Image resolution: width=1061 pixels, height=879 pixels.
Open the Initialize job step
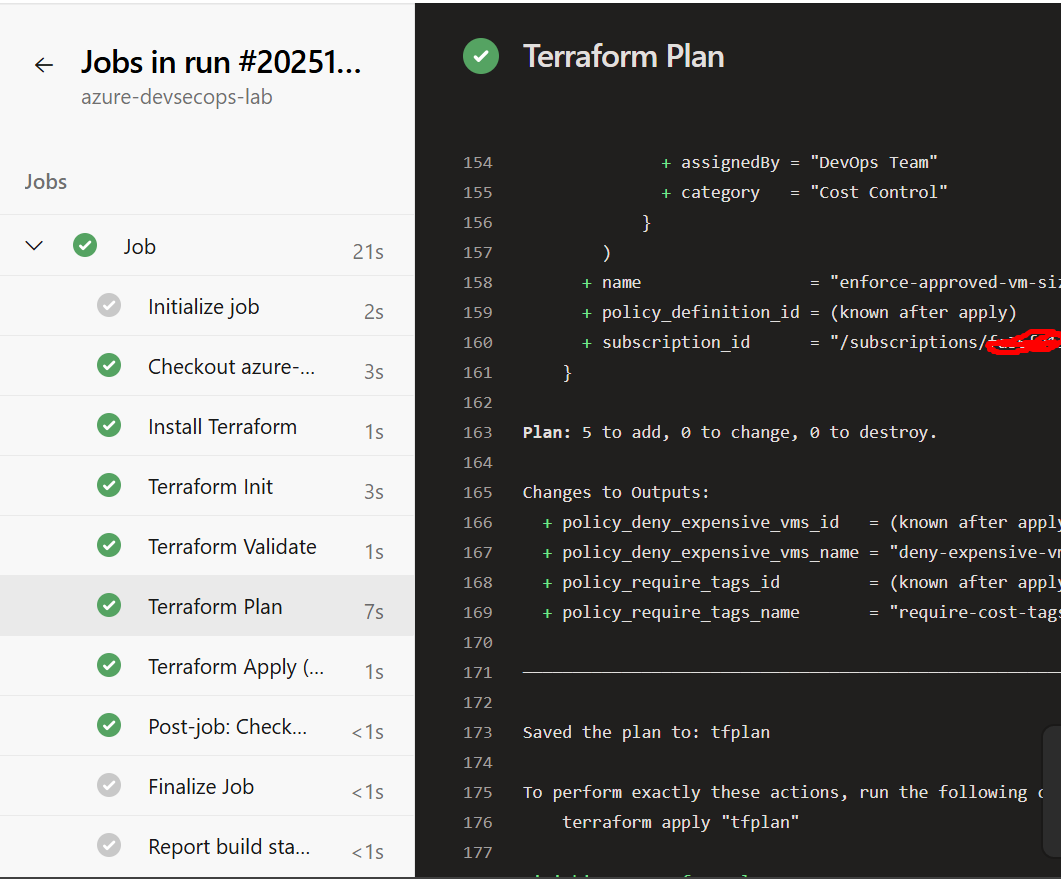[x=203, y=307]
